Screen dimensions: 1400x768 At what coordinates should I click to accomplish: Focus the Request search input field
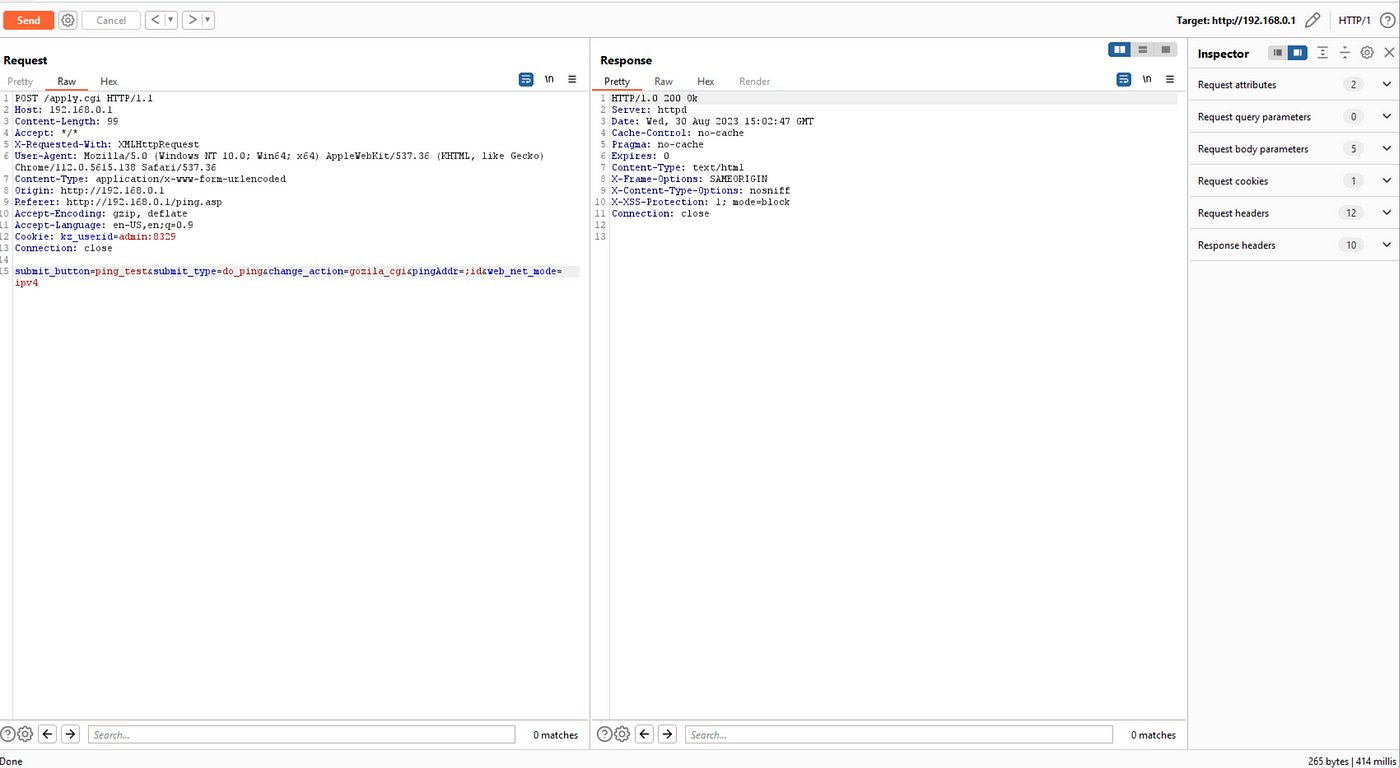[x=301, y=735]
